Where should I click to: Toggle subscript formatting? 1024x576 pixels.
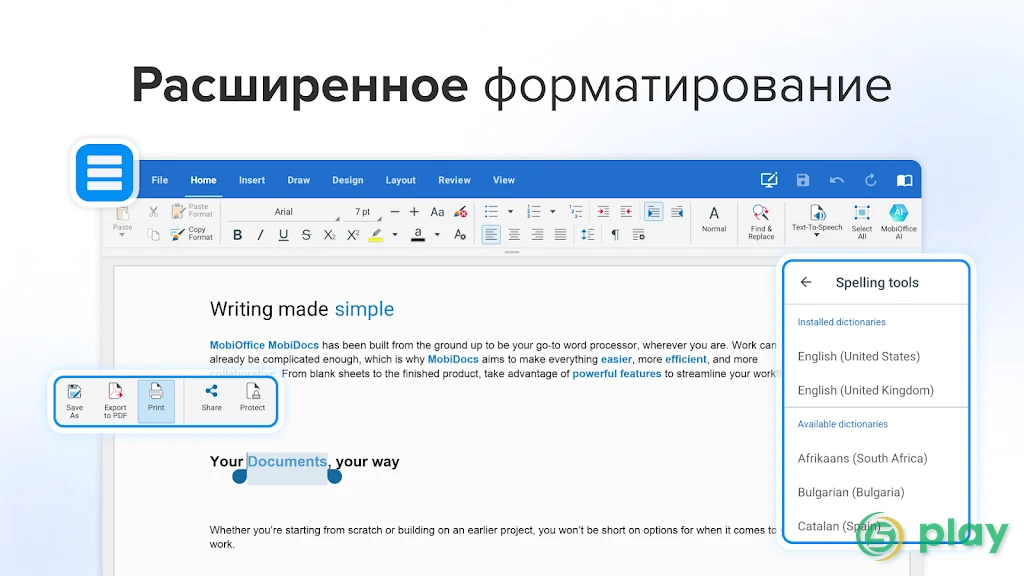329,235
